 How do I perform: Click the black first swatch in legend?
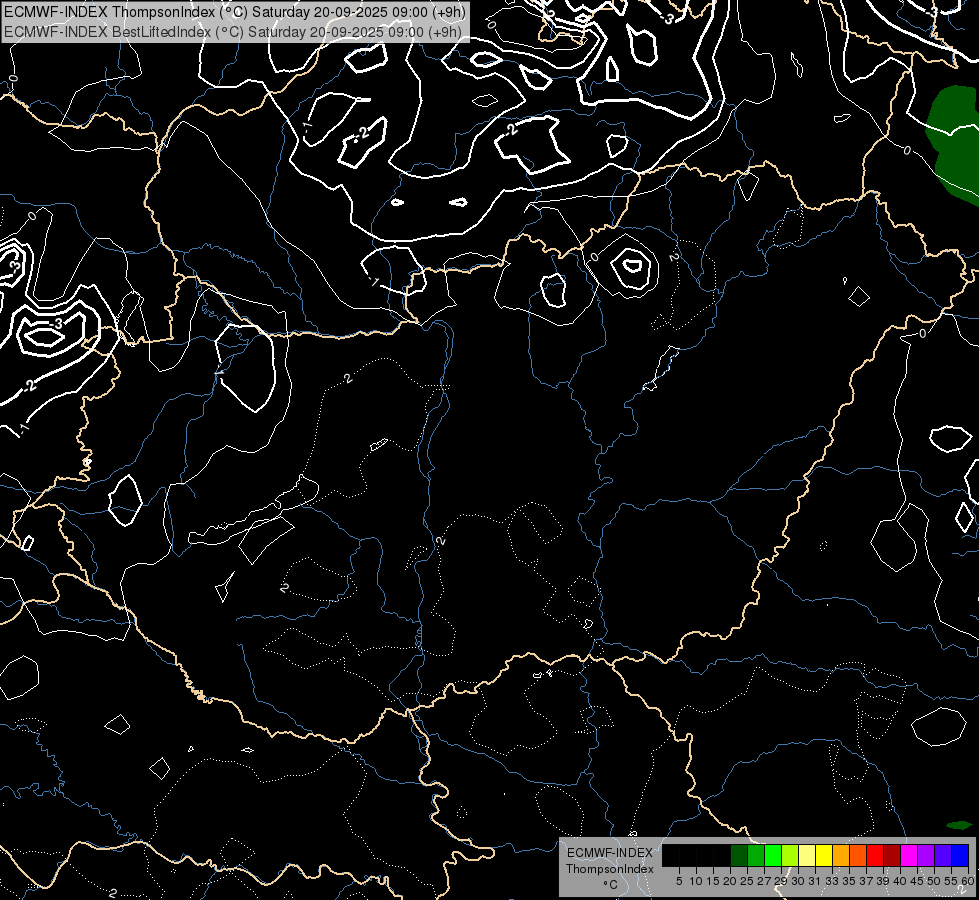670,855
